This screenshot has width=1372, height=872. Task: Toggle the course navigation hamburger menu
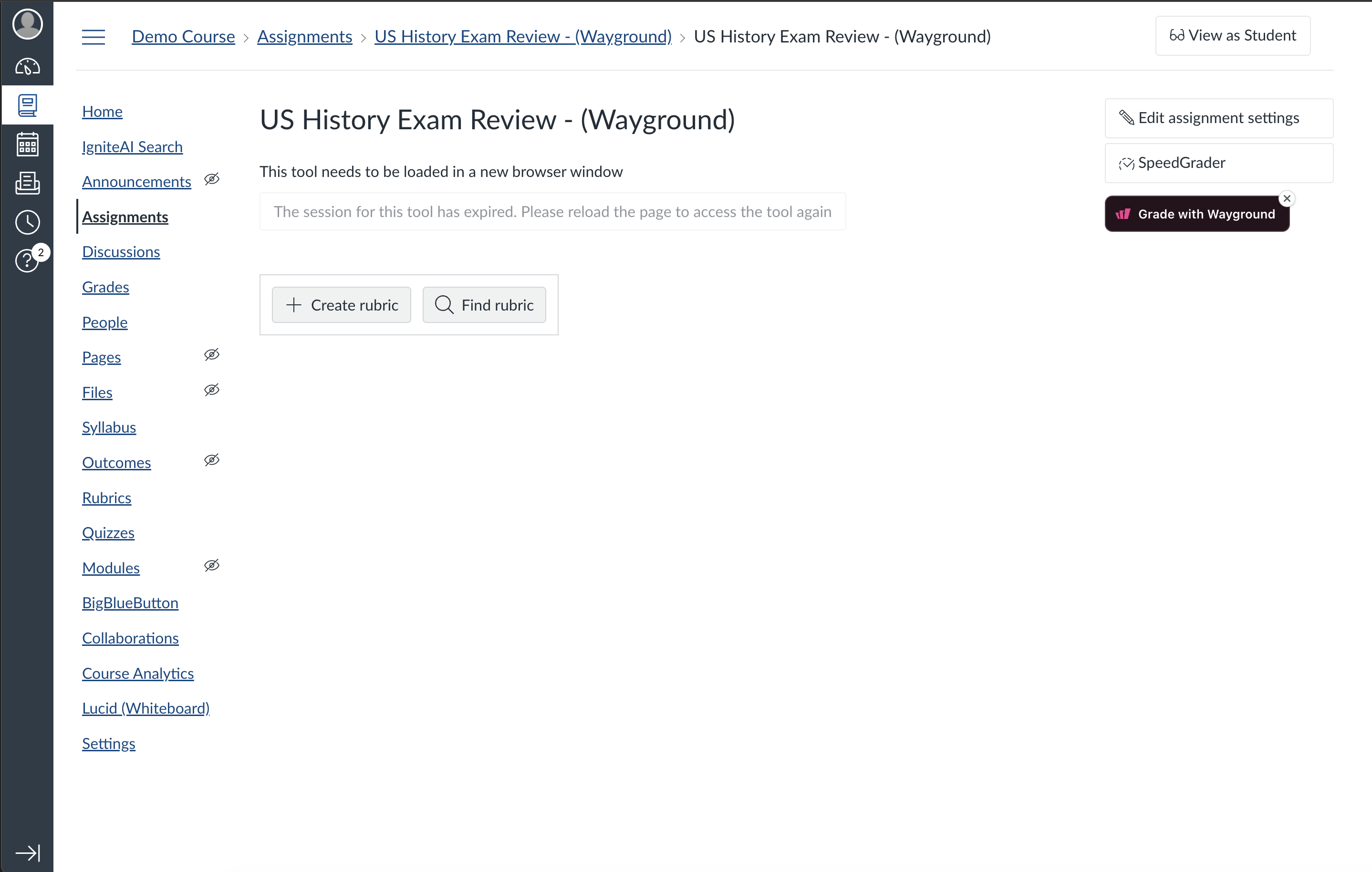[x=94, y=37]
